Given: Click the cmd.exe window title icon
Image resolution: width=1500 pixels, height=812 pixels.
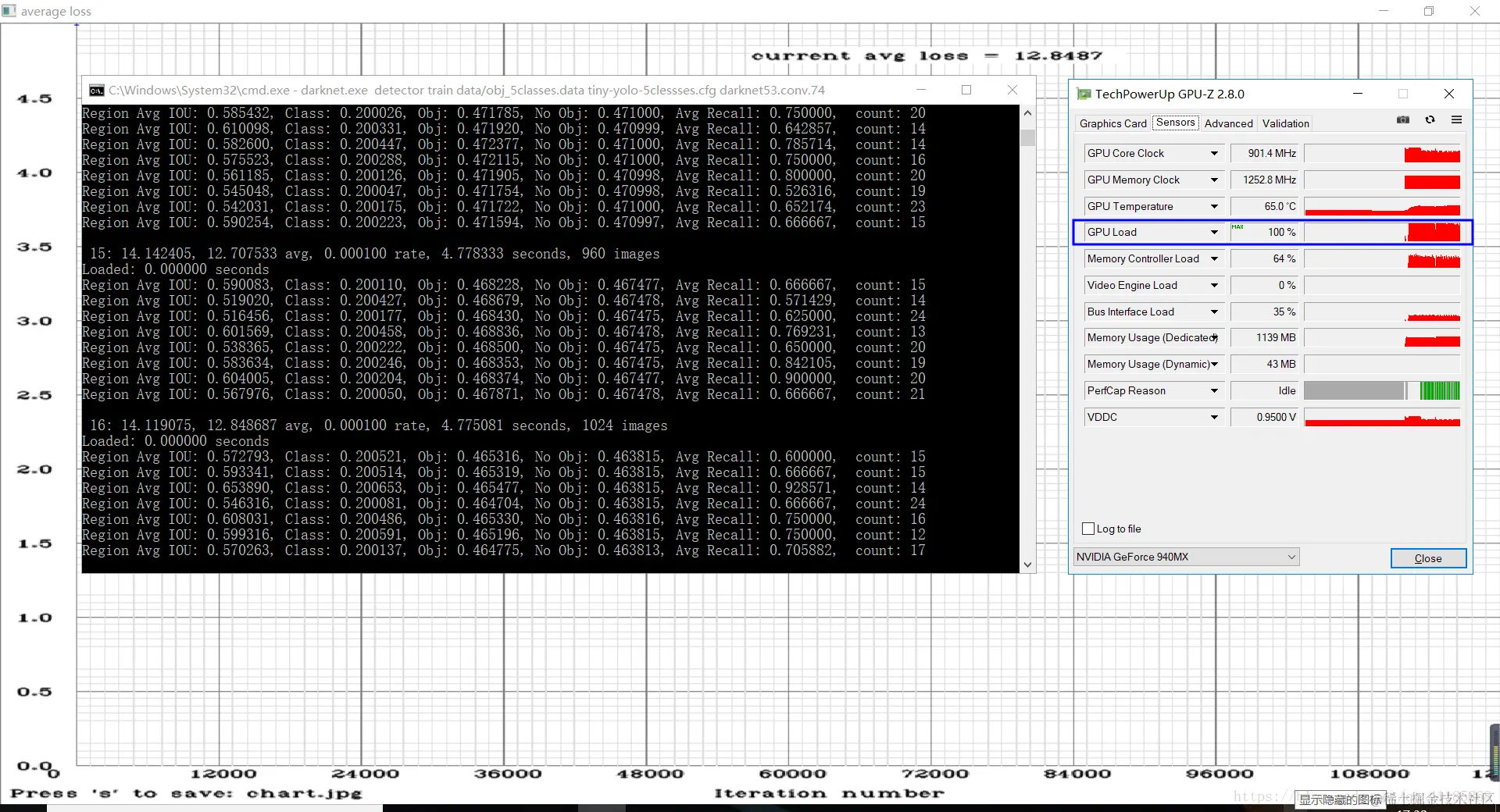Looking at the screenshot, I should click(96, 91).
